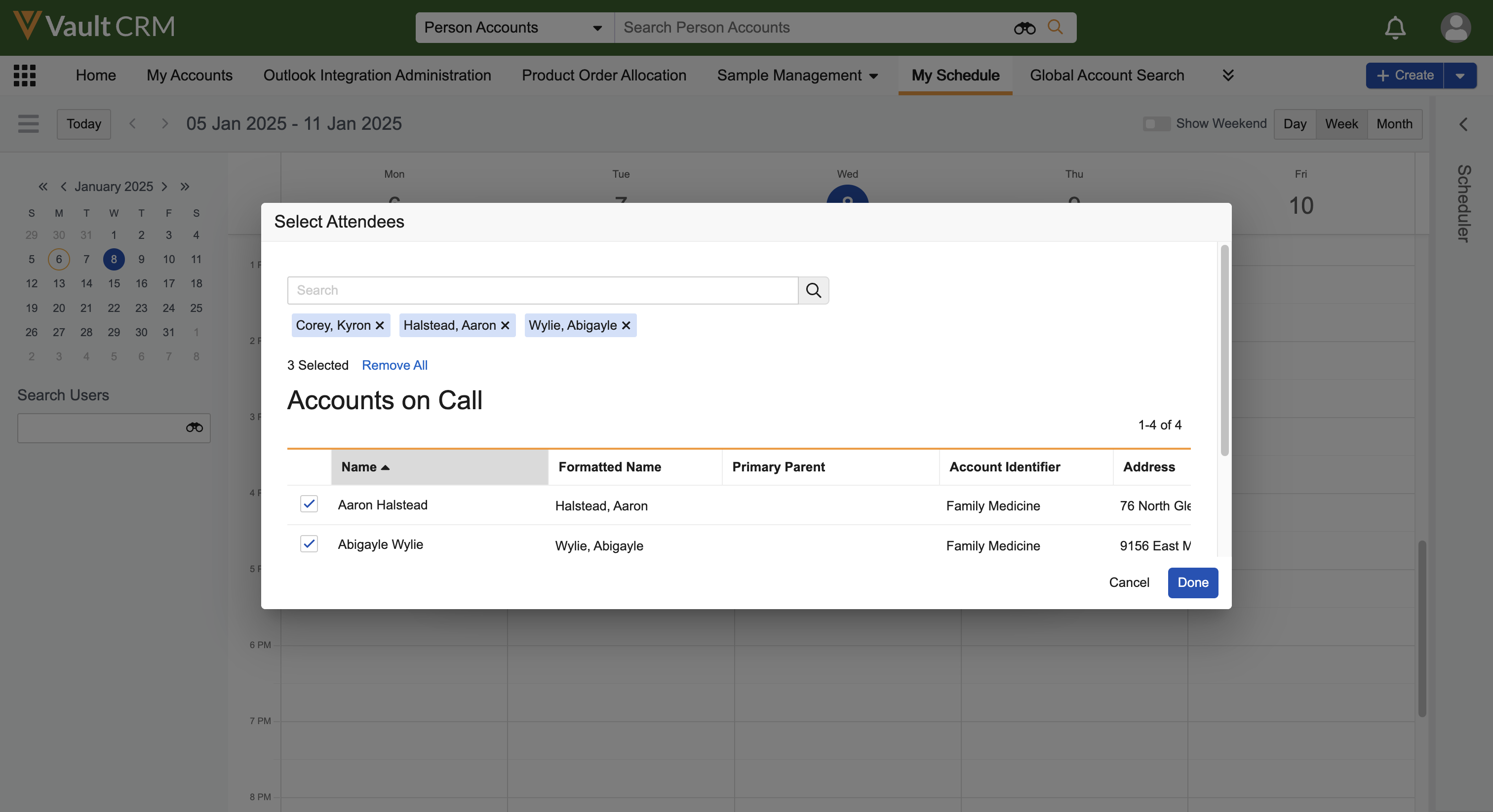This screenshot has height=812, width=1493.
Task: Click the notification bell icon
Action: (1394, 27)
